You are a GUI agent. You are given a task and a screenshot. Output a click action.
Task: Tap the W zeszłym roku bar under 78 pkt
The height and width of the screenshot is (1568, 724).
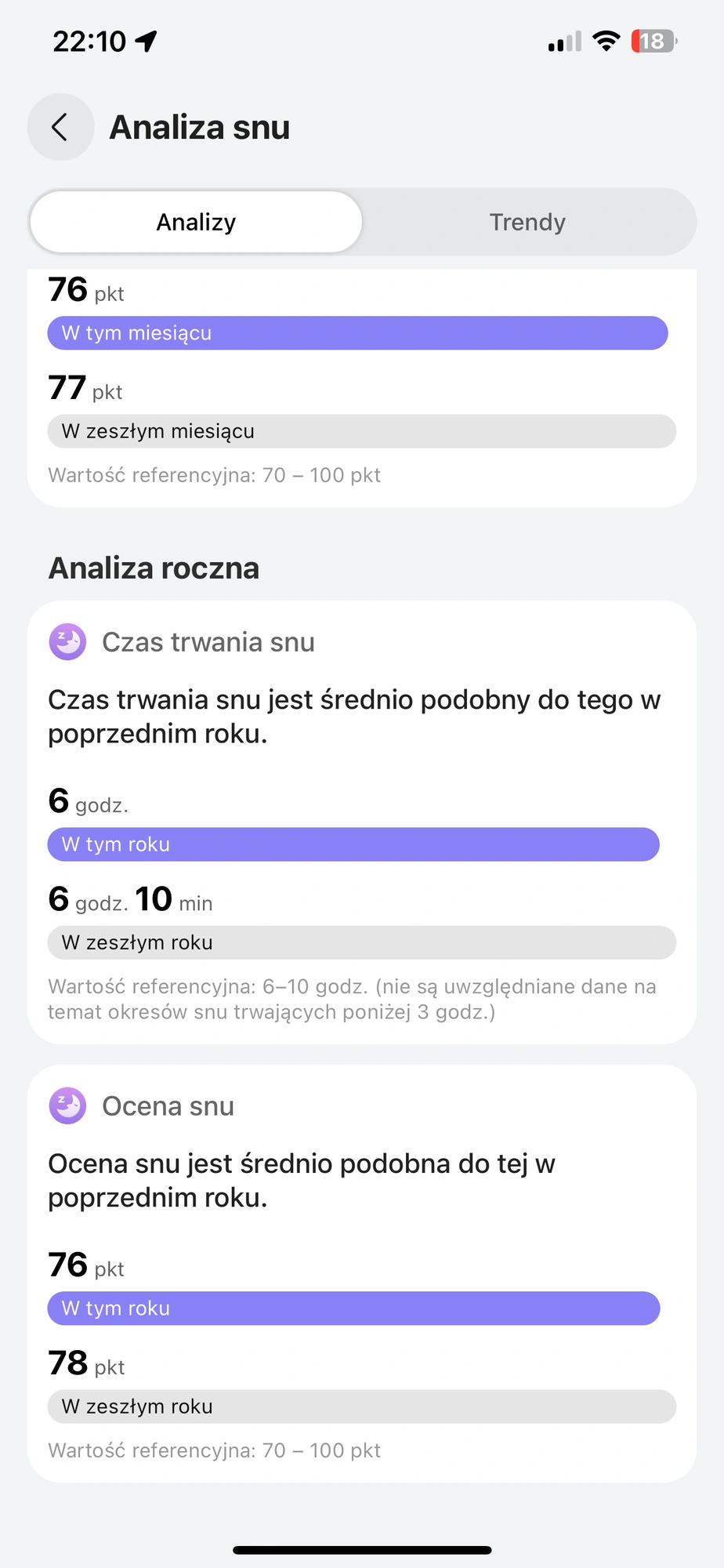click(362, 1406)
